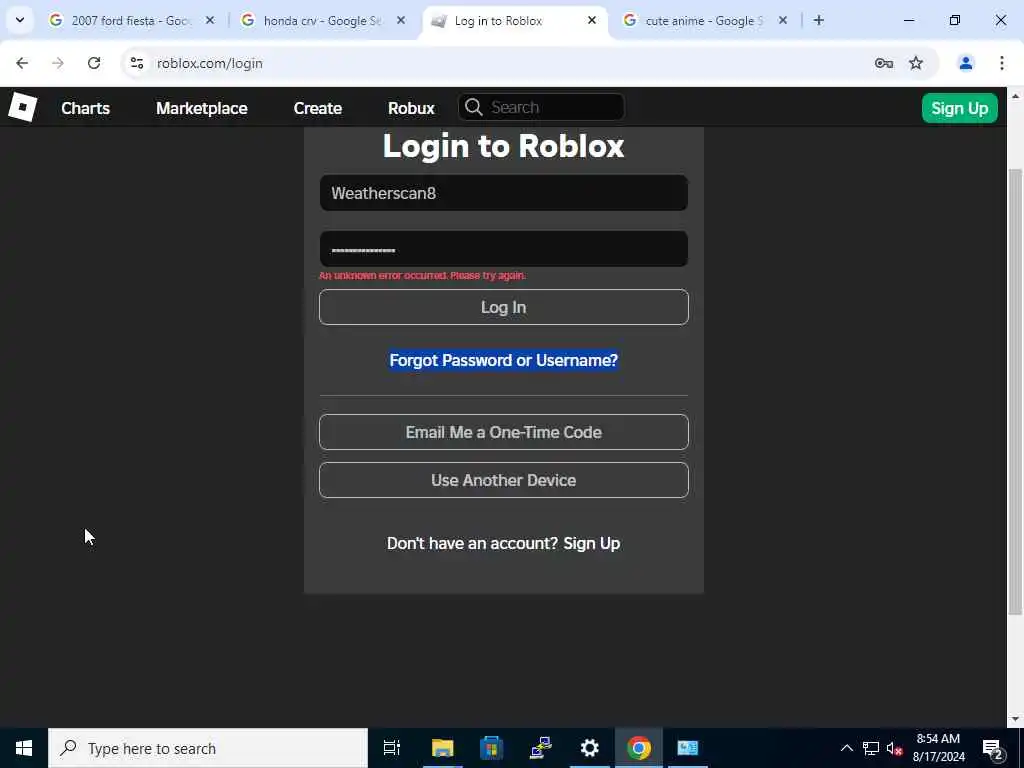Open the tab search dropdown arrow
The height and width of the screenshot is (768, 1024).
tap(20, 20)
